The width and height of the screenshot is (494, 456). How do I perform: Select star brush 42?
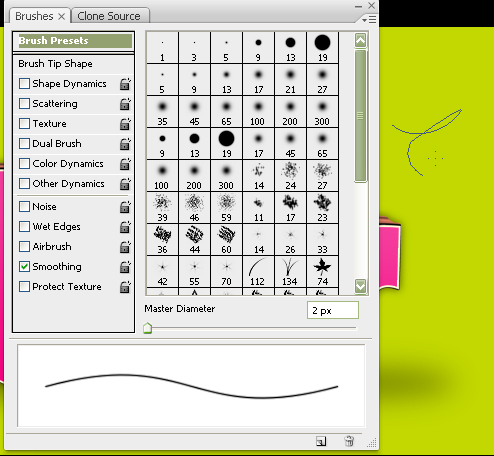(x=162, y=272)
